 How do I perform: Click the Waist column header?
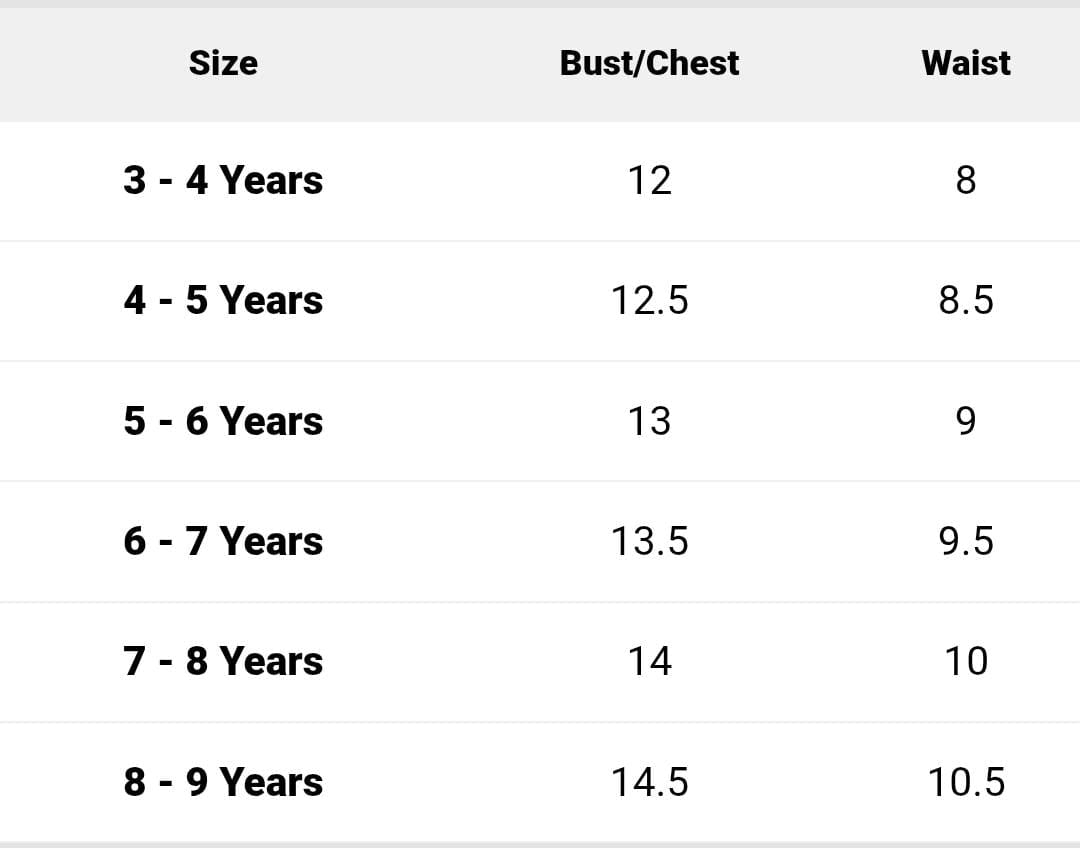[966, 63]
